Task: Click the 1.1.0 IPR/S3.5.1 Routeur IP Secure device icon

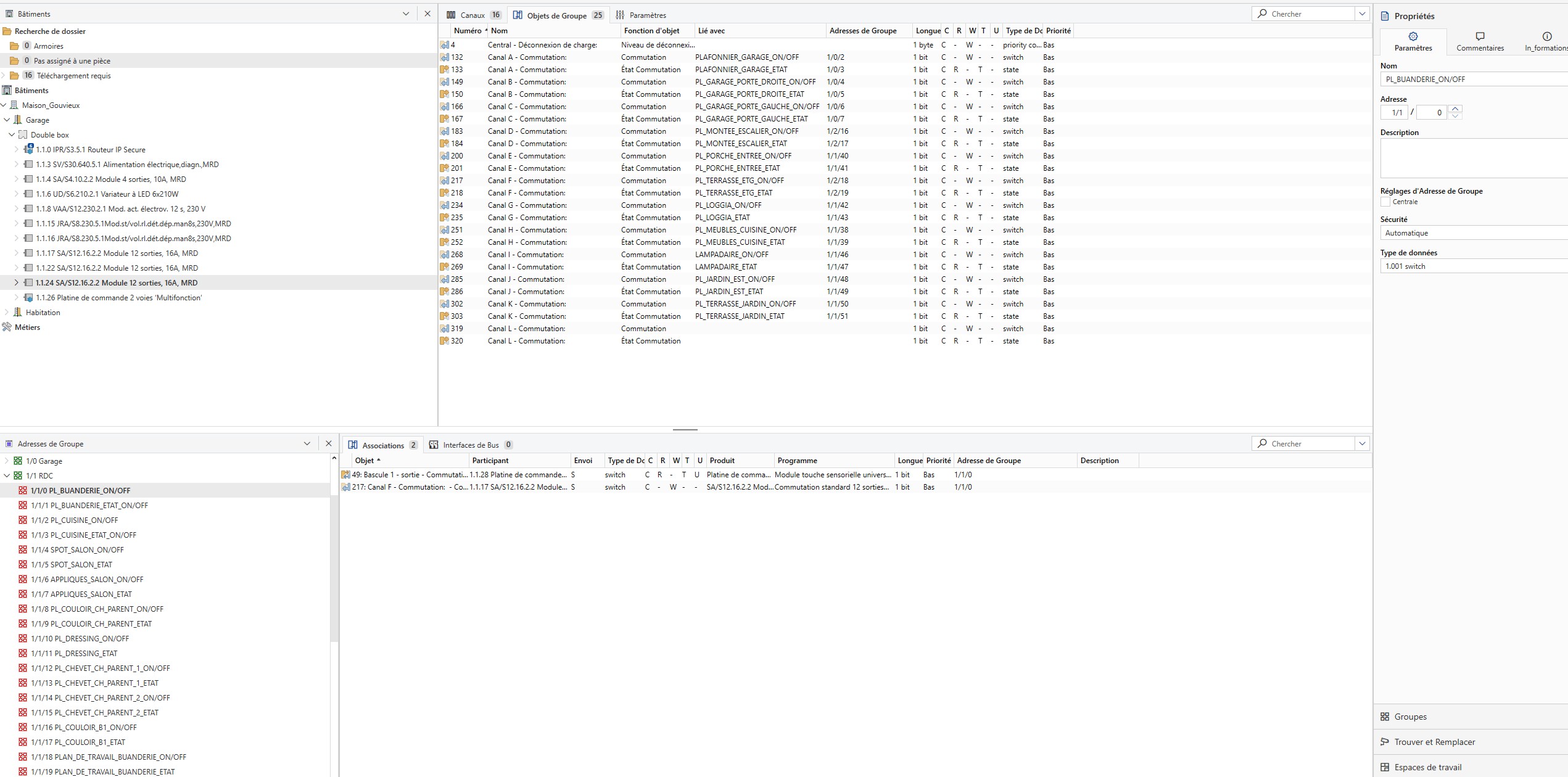Action: (28, 149)
